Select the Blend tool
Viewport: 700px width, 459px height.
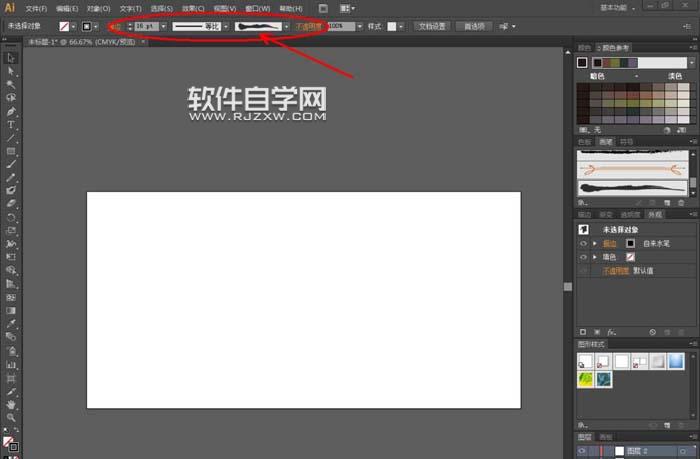click(x=11, y=337)
